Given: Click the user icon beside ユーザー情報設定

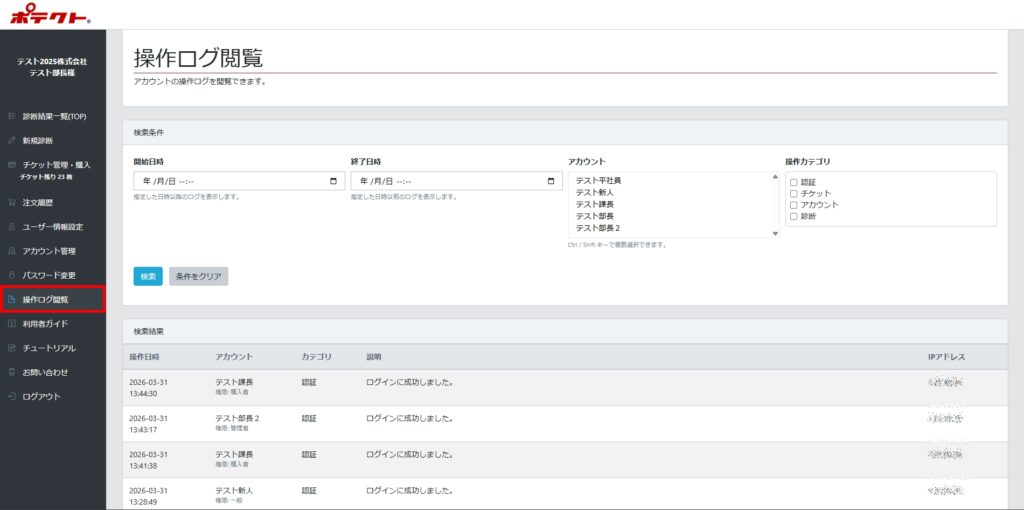Looking at the screenshot, I should pyautogui.click(x=11, y=227).
